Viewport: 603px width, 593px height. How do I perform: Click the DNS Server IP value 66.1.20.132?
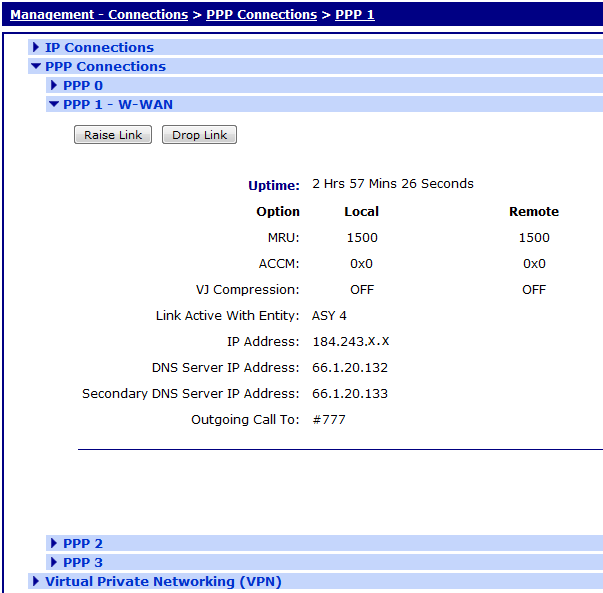point(350,368)
